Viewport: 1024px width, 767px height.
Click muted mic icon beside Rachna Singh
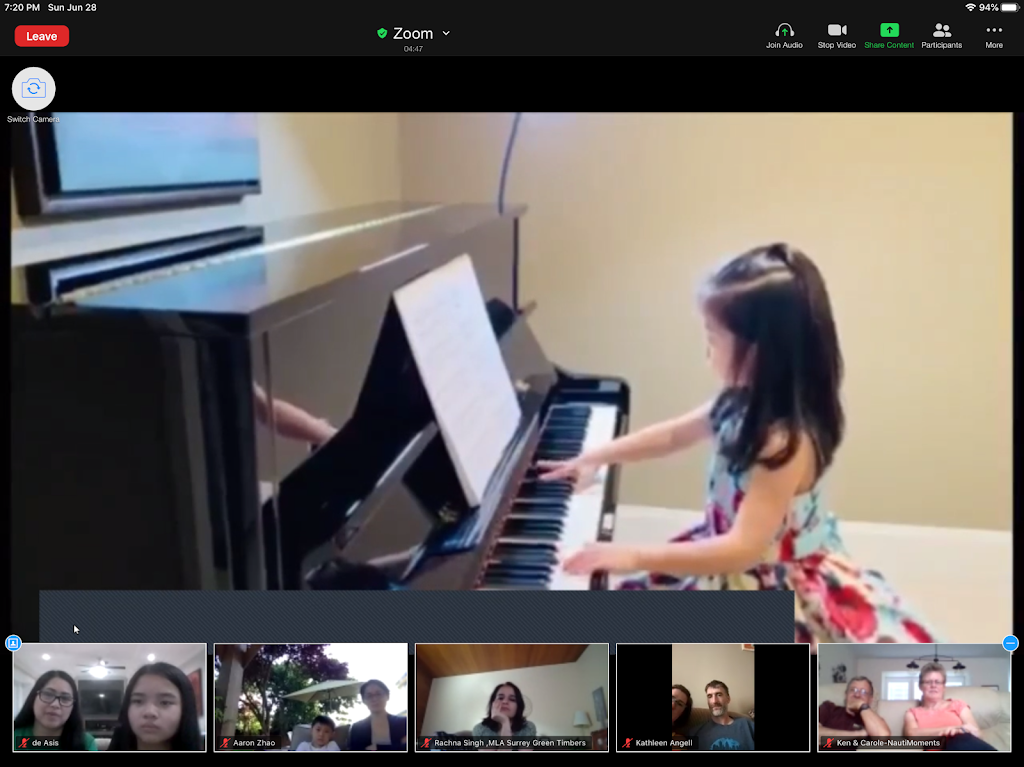click(426, 743)
